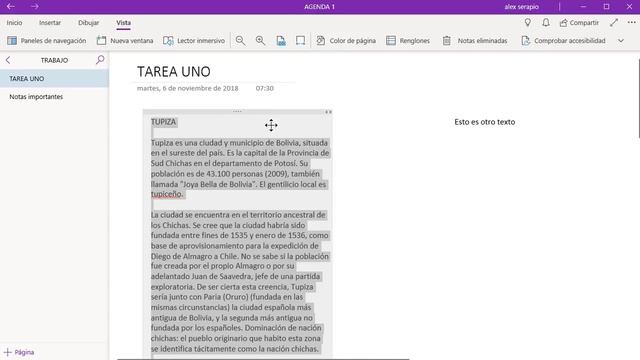Screen dimensions: 640x360
Task: Click the underlined word tupiceño
Action: click(167, 194)
